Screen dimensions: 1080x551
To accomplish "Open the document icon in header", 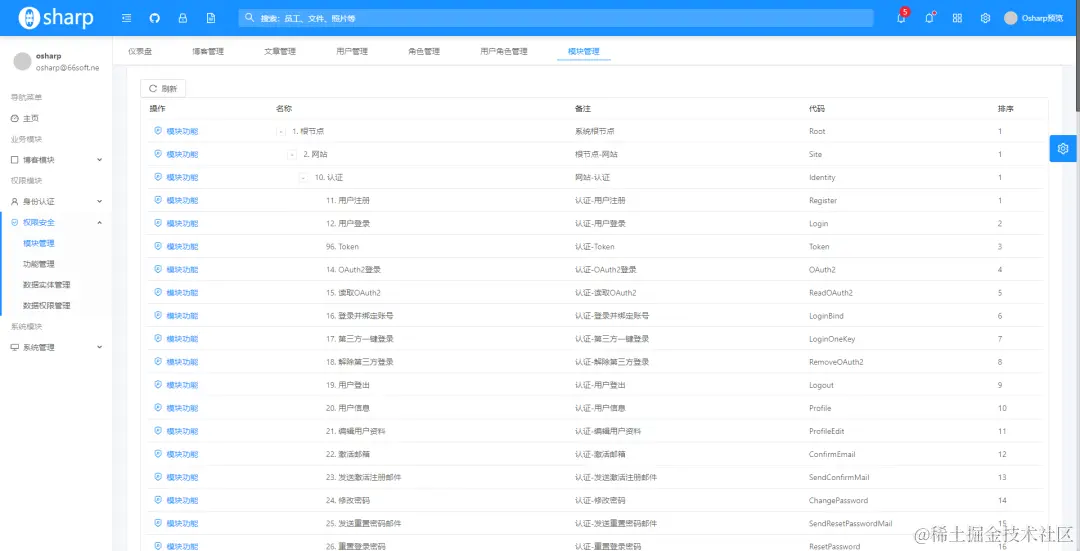I will [211, 18].
